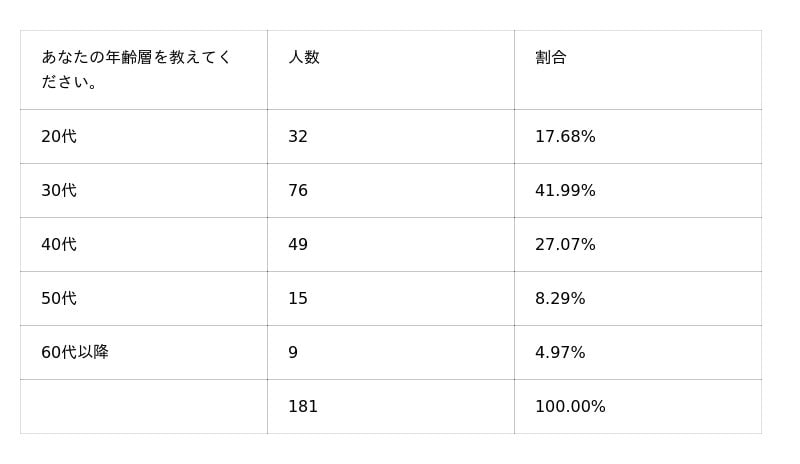Click the age question header cell
Image resolution: width=800 pixels, height=464 pixels.
click(x=136, y=69)
